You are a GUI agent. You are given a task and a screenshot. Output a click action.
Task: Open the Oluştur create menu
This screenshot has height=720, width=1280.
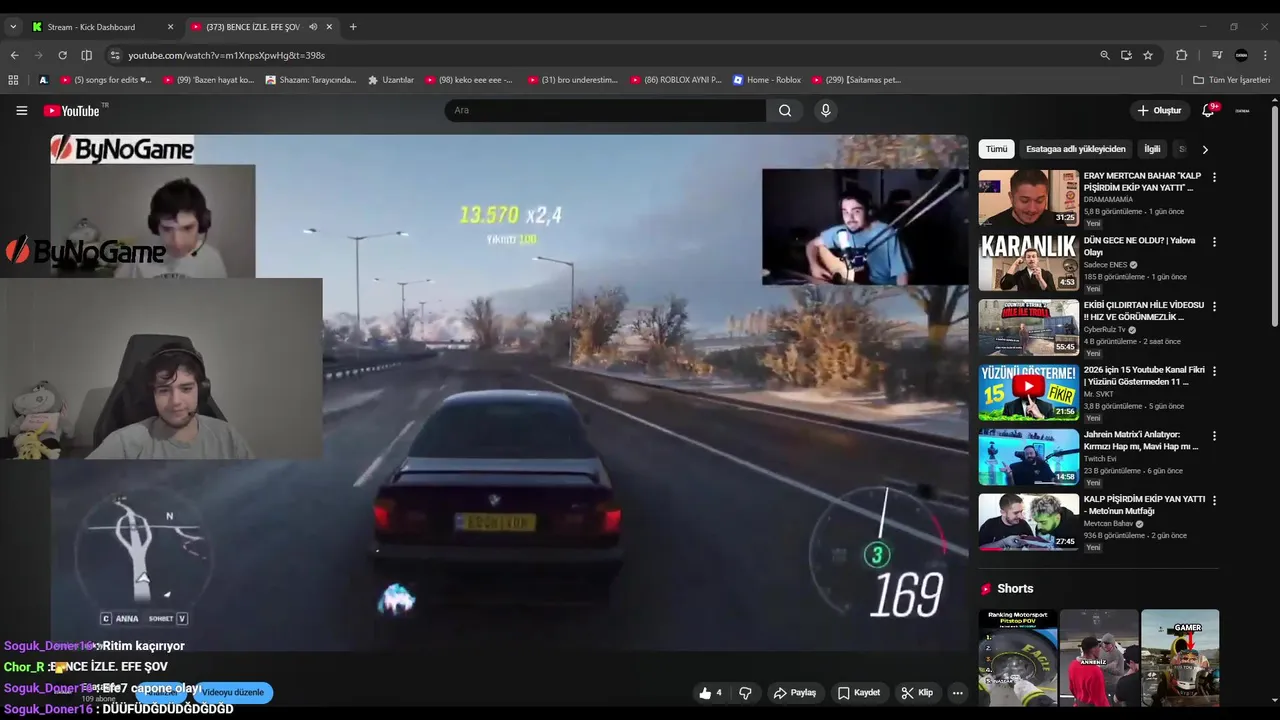pyautogui.click(x=1159, y=110)
